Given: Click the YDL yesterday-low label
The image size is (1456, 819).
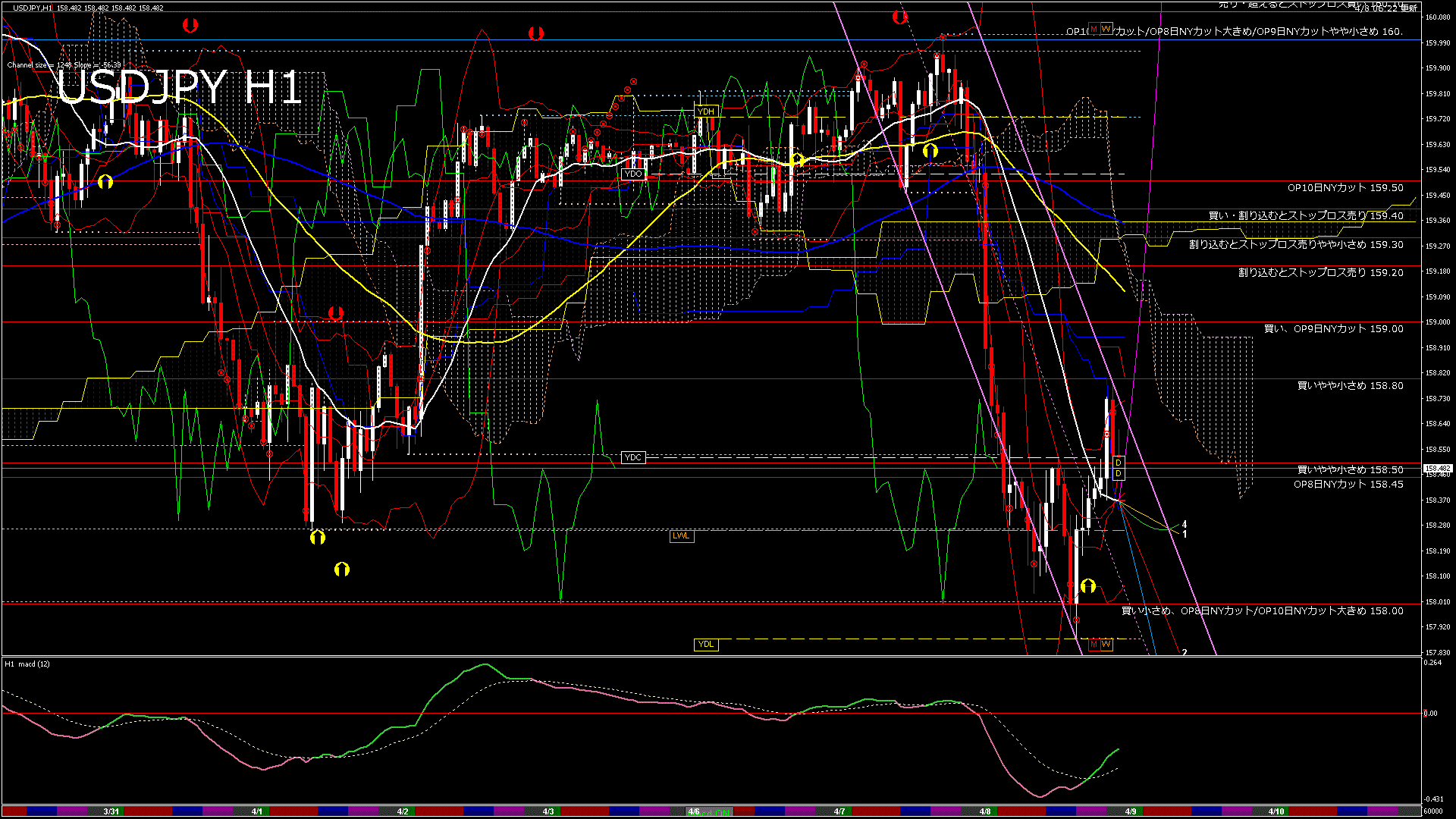Looking at the screenshot, I should (x=706, y=645).
